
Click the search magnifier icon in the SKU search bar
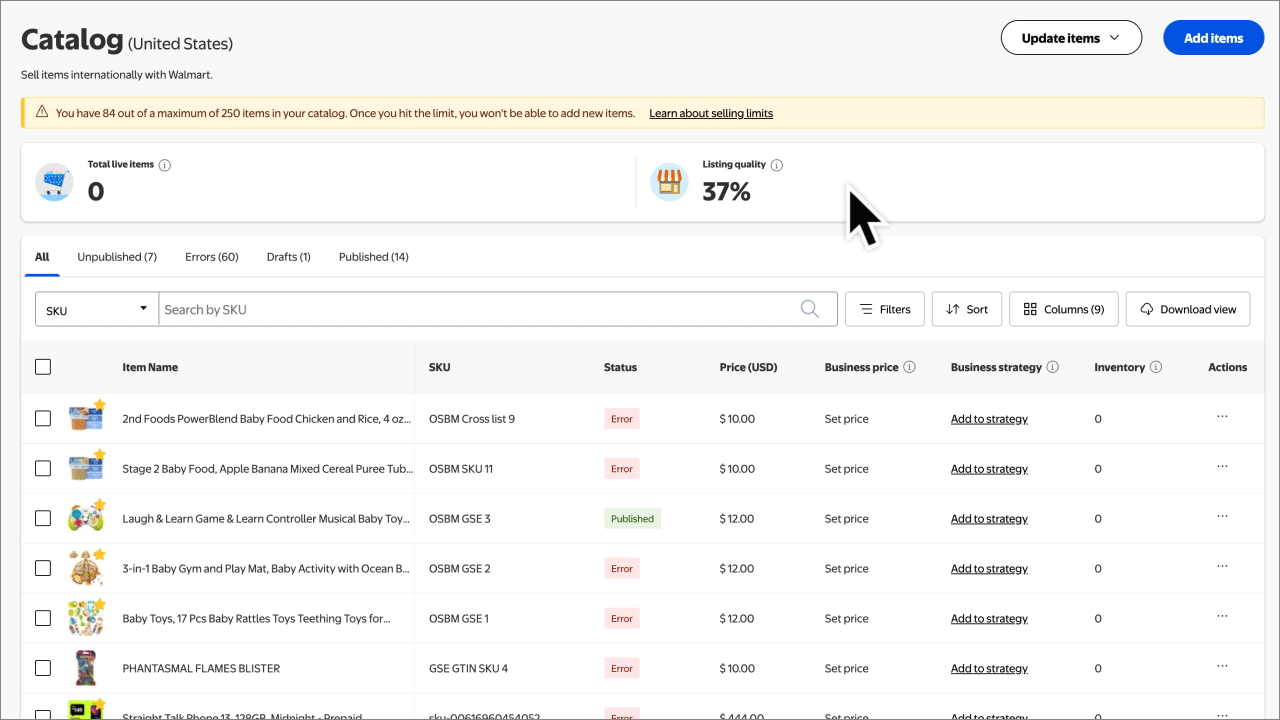click(x=810, y=309)
